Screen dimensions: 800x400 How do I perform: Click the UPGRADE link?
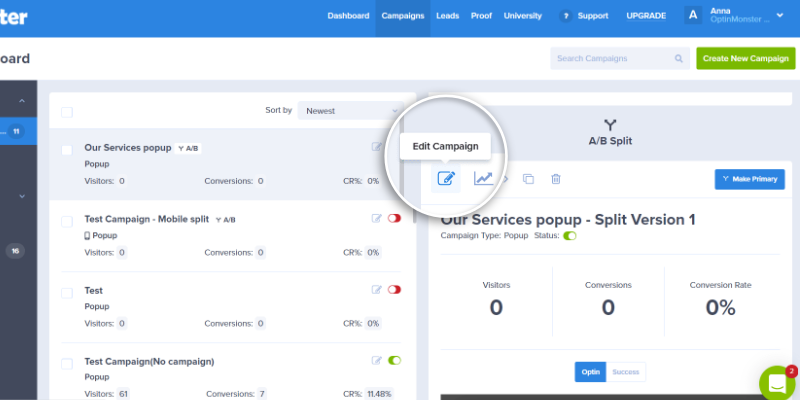(646, 16)
